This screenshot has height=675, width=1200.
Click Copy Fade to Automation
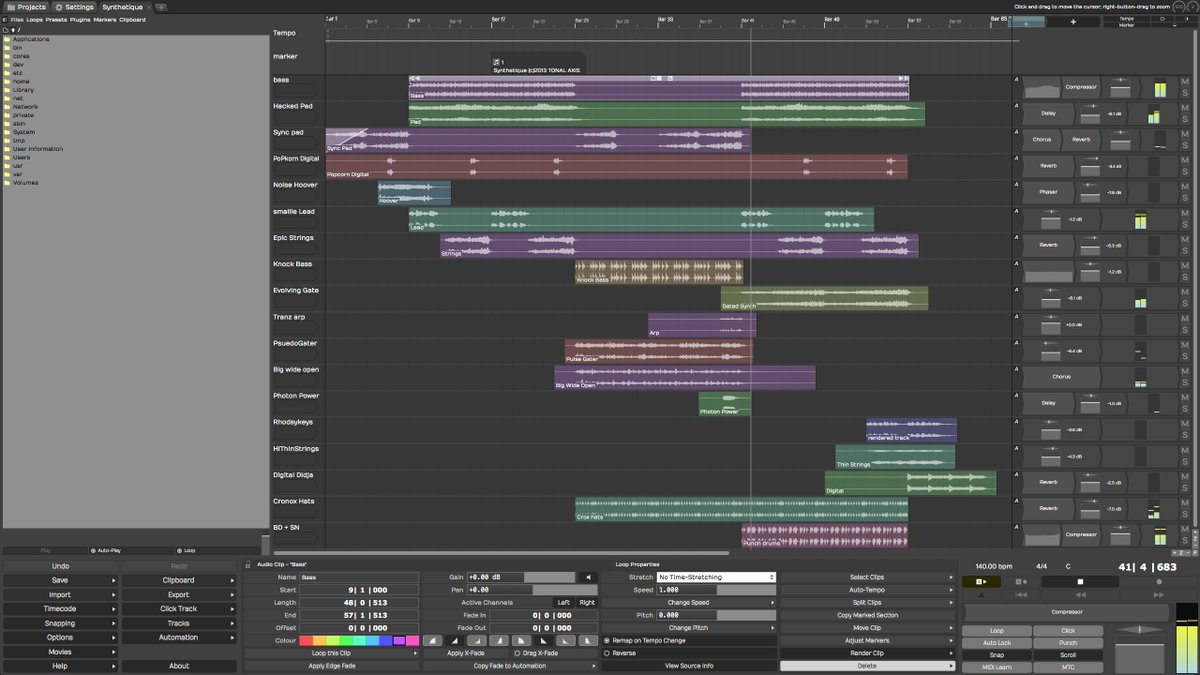pos(509,666)
